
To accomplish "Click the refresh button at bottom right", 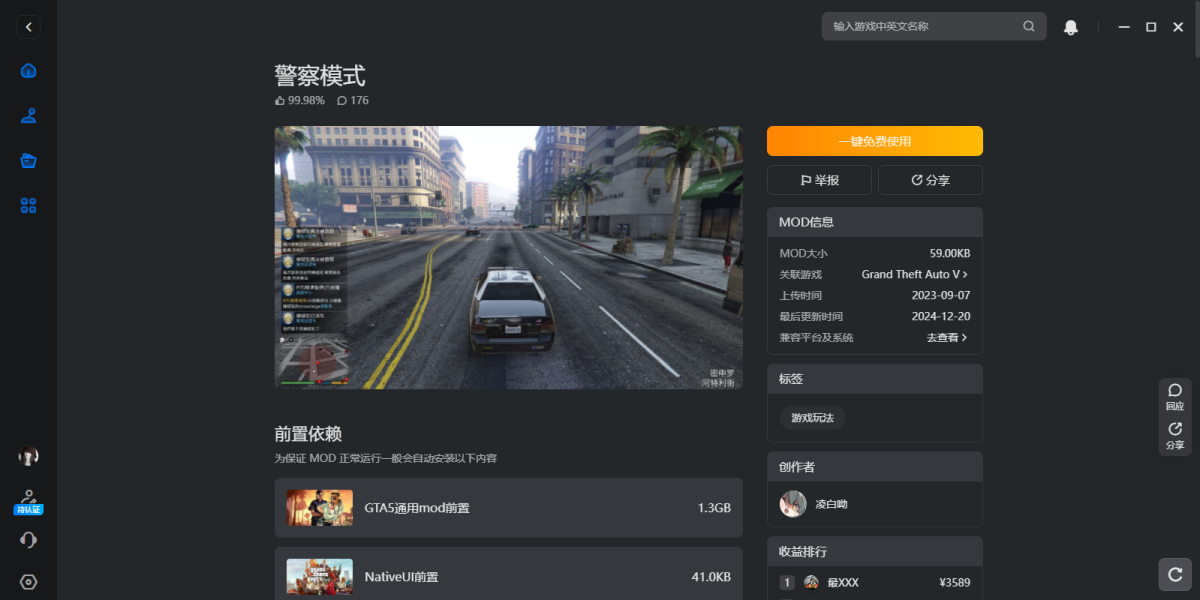I will point(1175,574).
